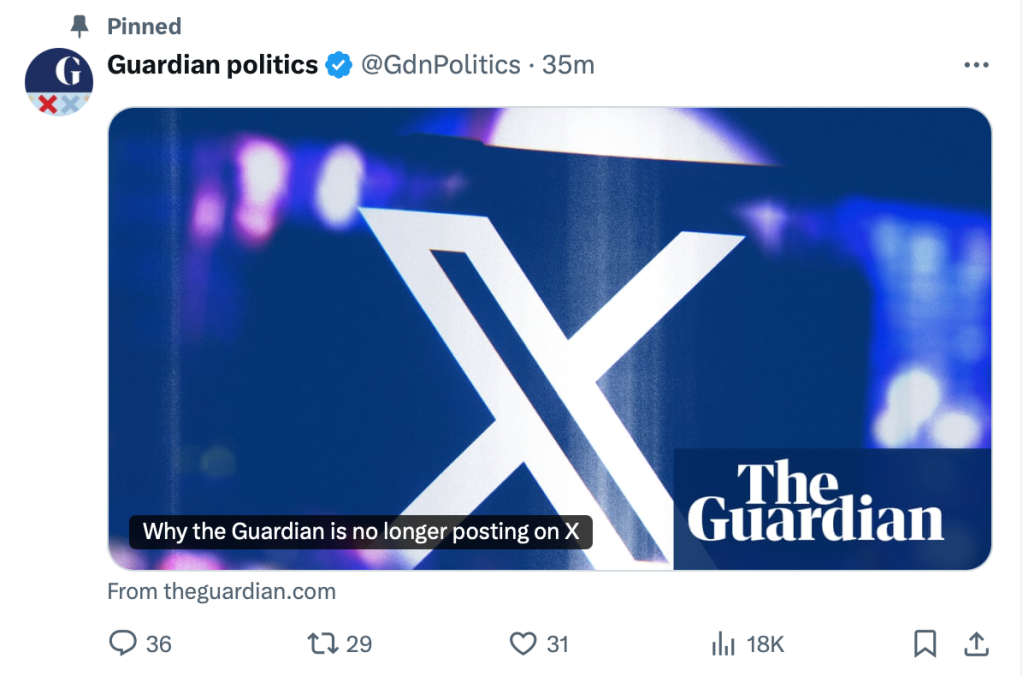Click the 36 replies count
The height and width of the screenshot is (676, 1023).
159,644
